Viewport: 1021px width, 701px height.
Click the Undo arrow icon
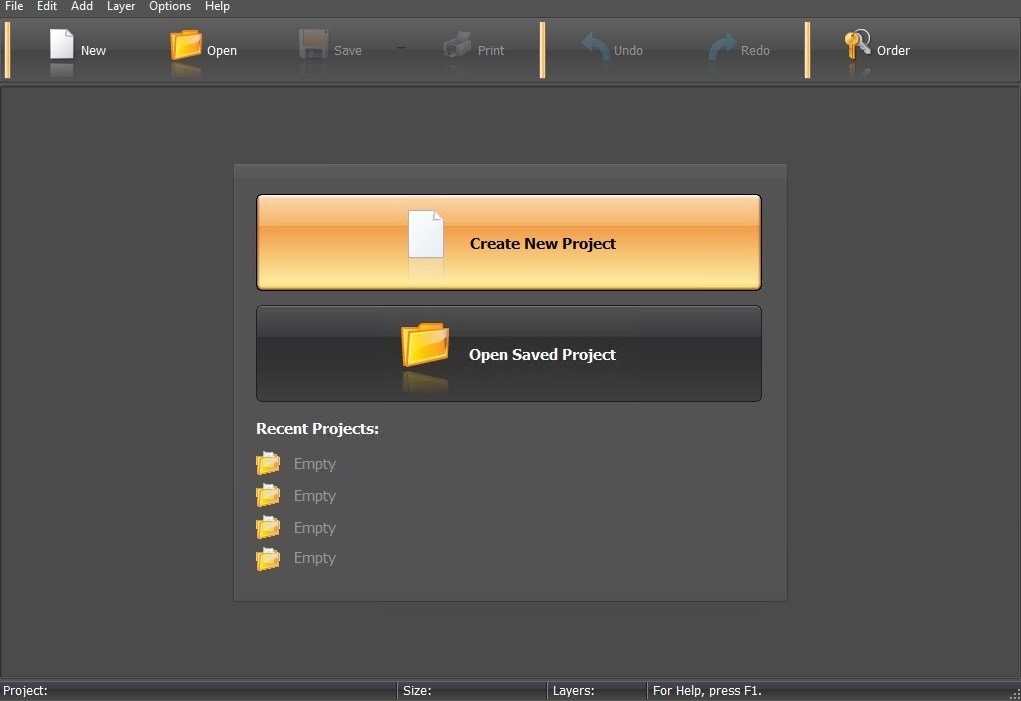(x=595, y=47)
